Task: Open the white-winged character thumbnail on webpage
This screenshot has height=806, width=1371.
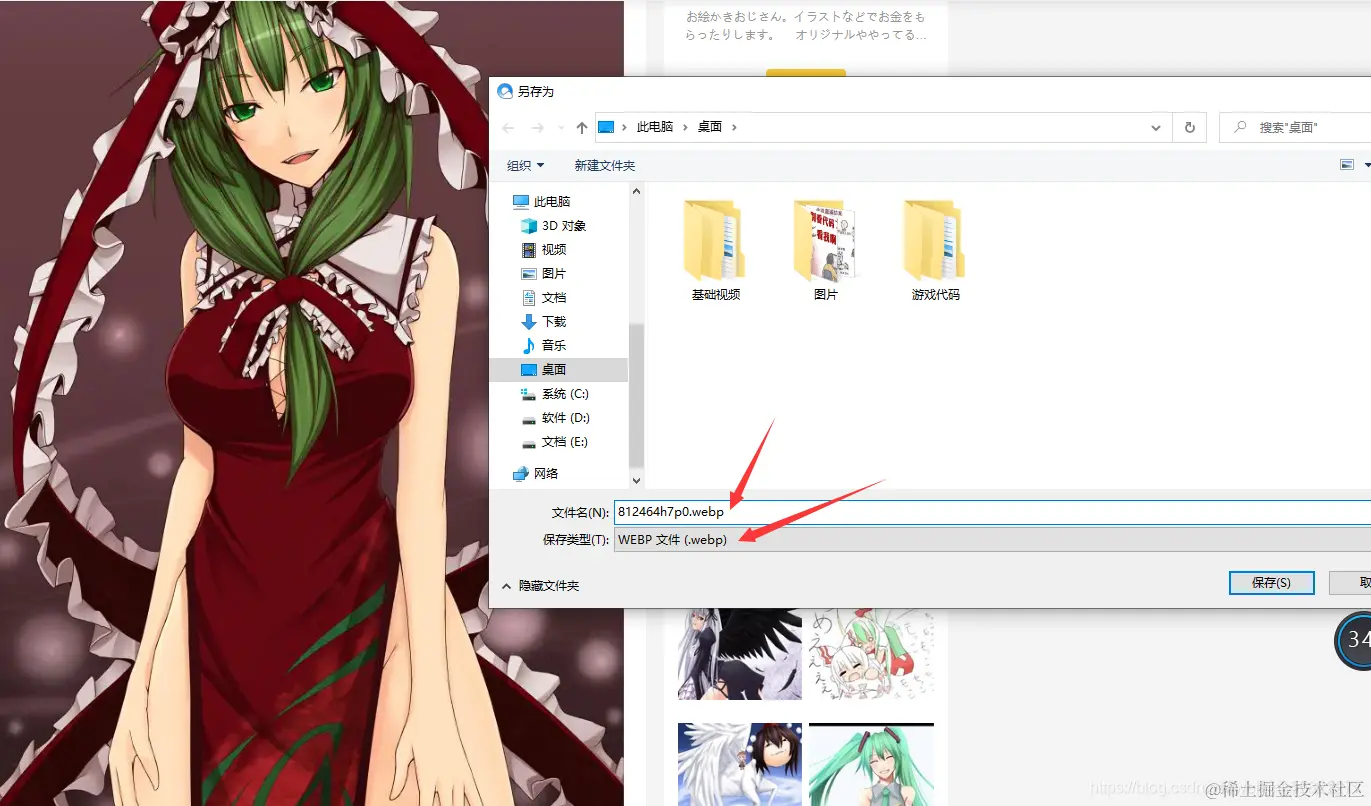Action: pyautogui.click(x=739, y=764)
